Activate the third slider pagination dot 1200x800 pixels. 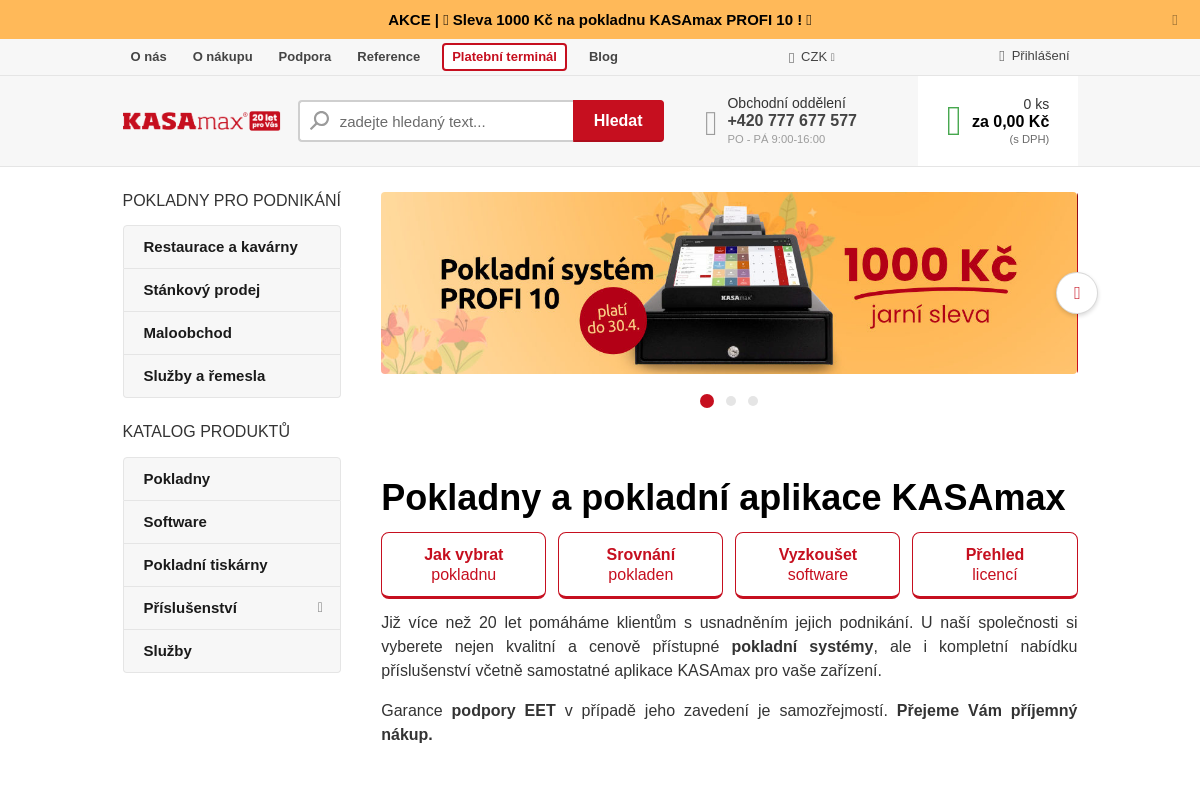(x=753, y=400)
